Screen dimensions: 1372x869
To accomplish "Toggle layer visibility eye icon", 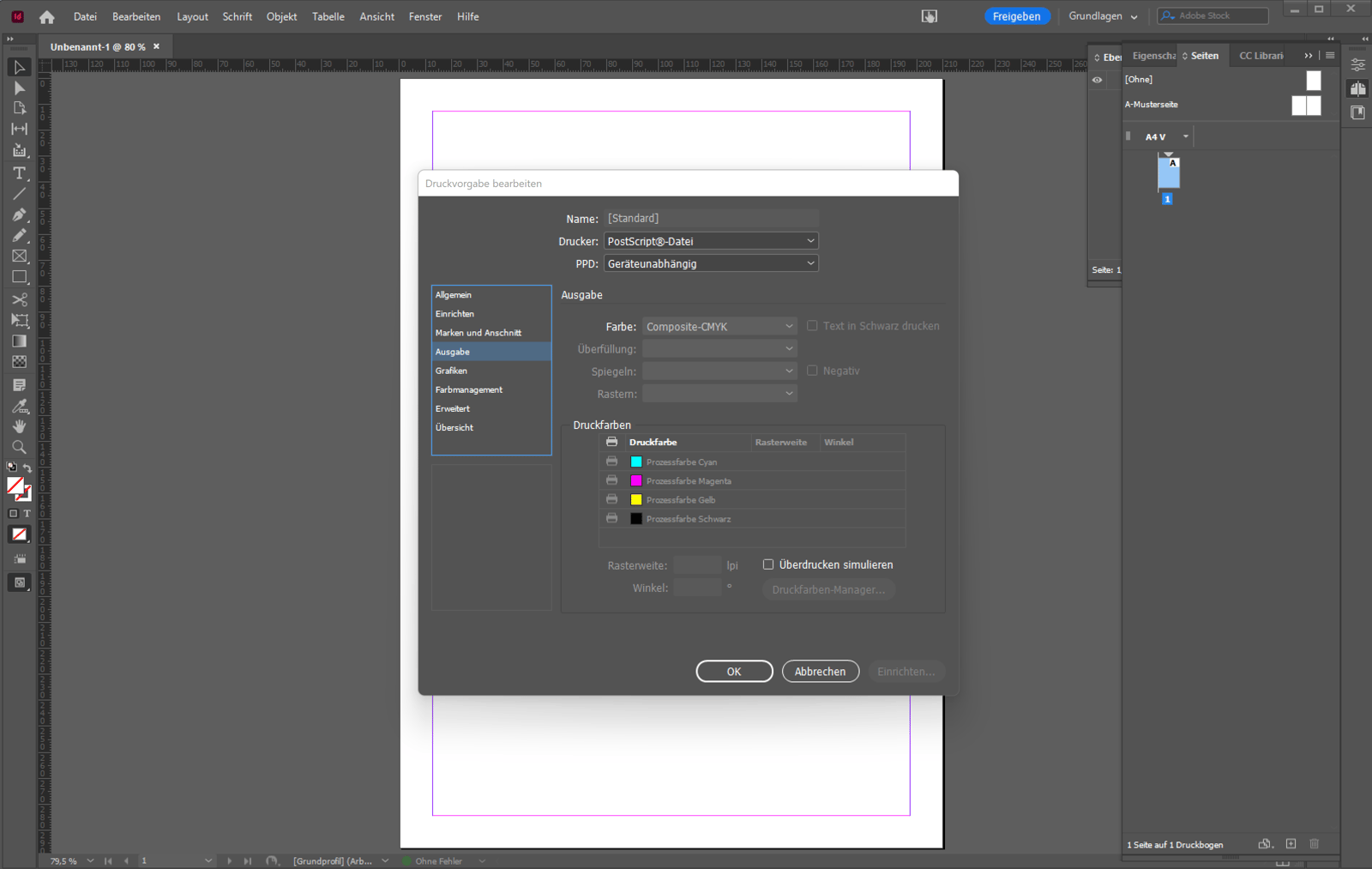I will [x=1097, y=80].
